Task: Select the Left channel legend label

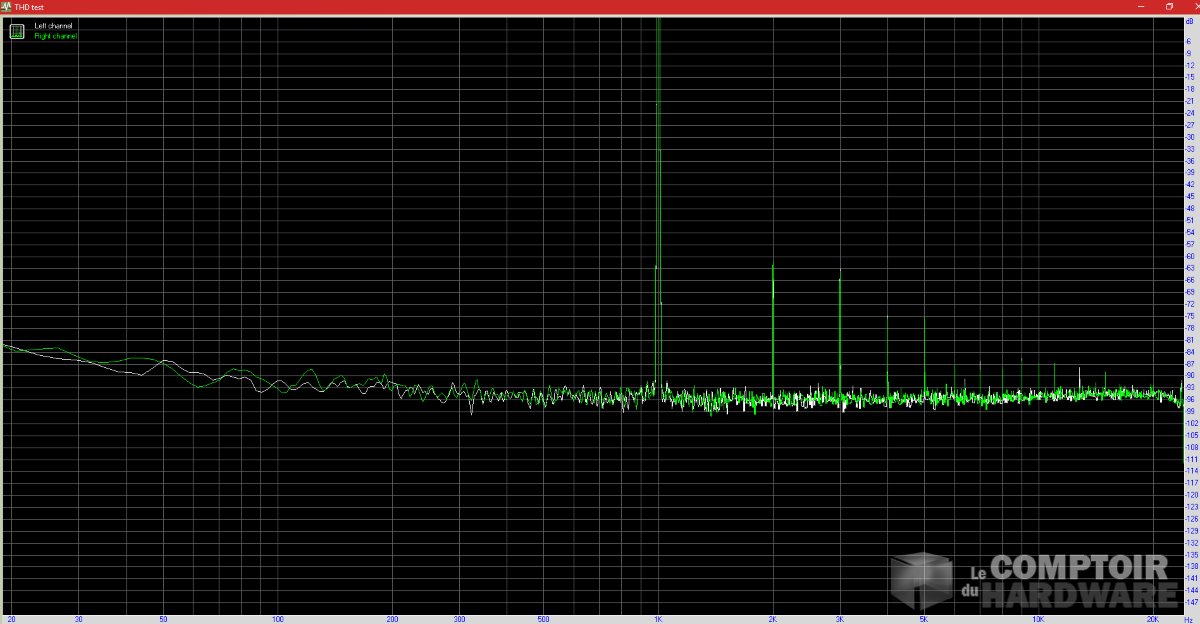Action: coord(53,25)
